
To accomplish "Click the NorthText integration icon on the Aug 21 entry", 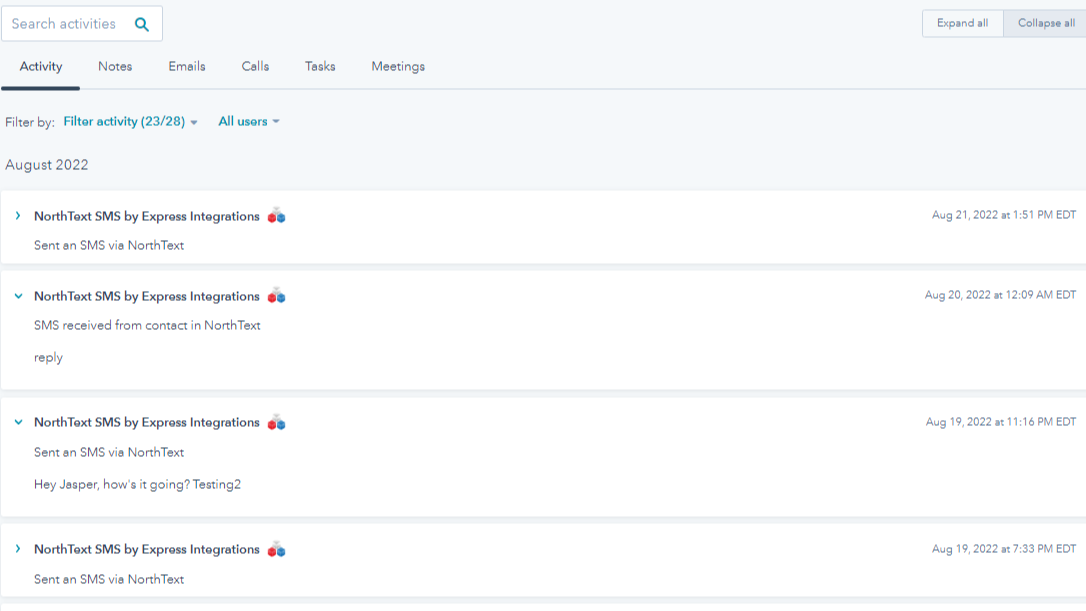I will coord(276,215).
